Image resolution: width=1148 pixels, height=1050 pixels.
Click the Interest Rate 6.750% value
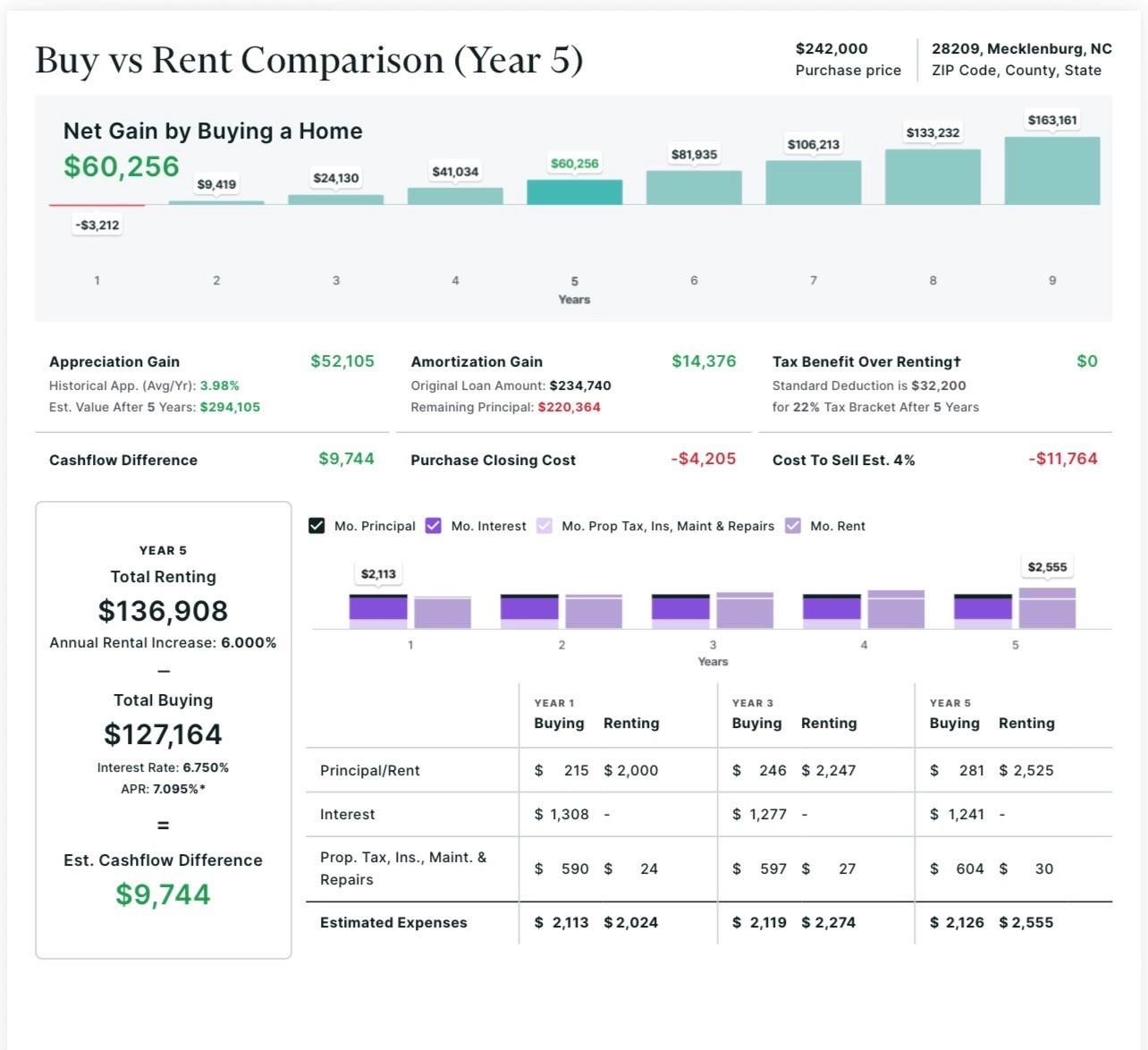click(x=206, y=767)
